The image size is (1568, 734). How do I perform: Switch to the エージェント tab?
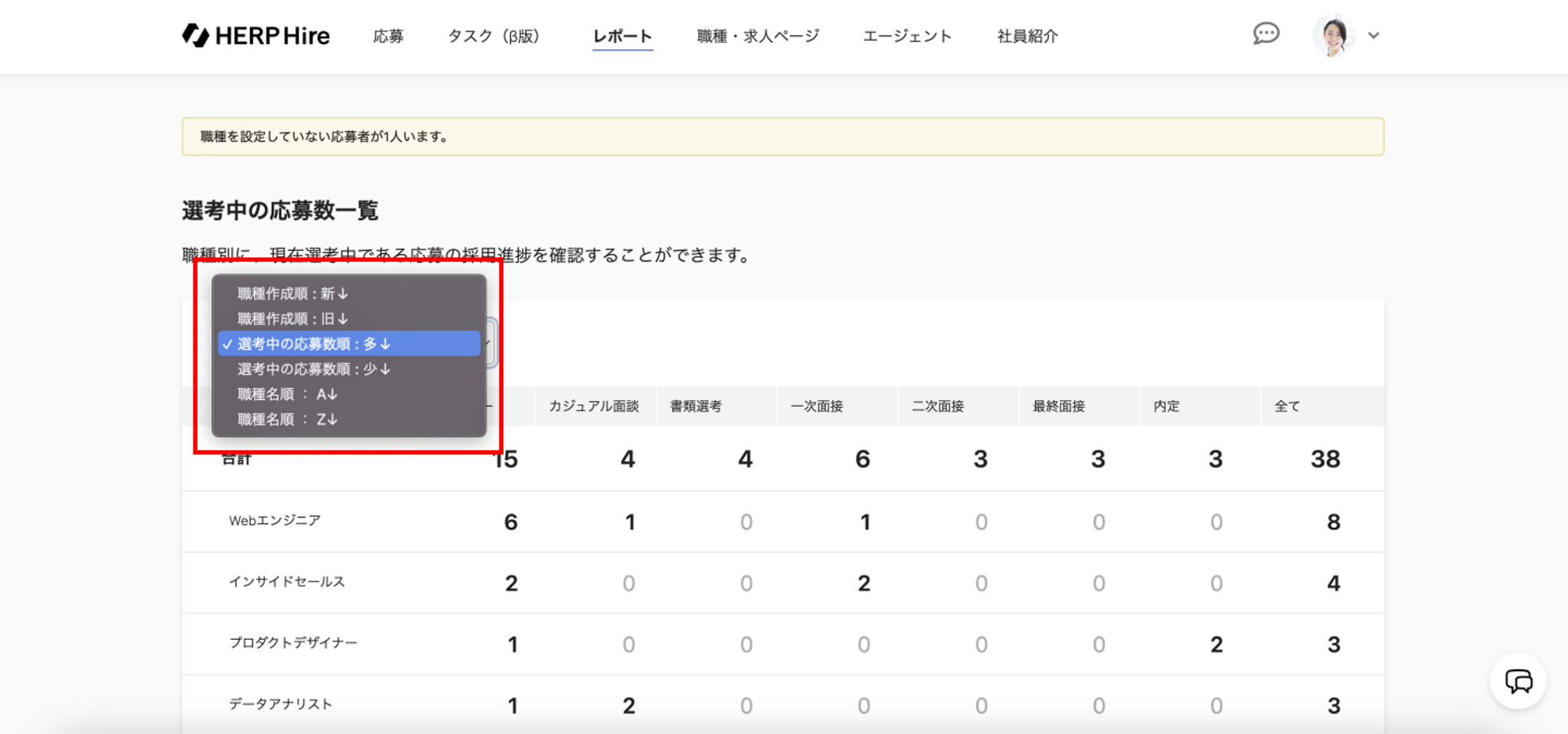(907, 36)
